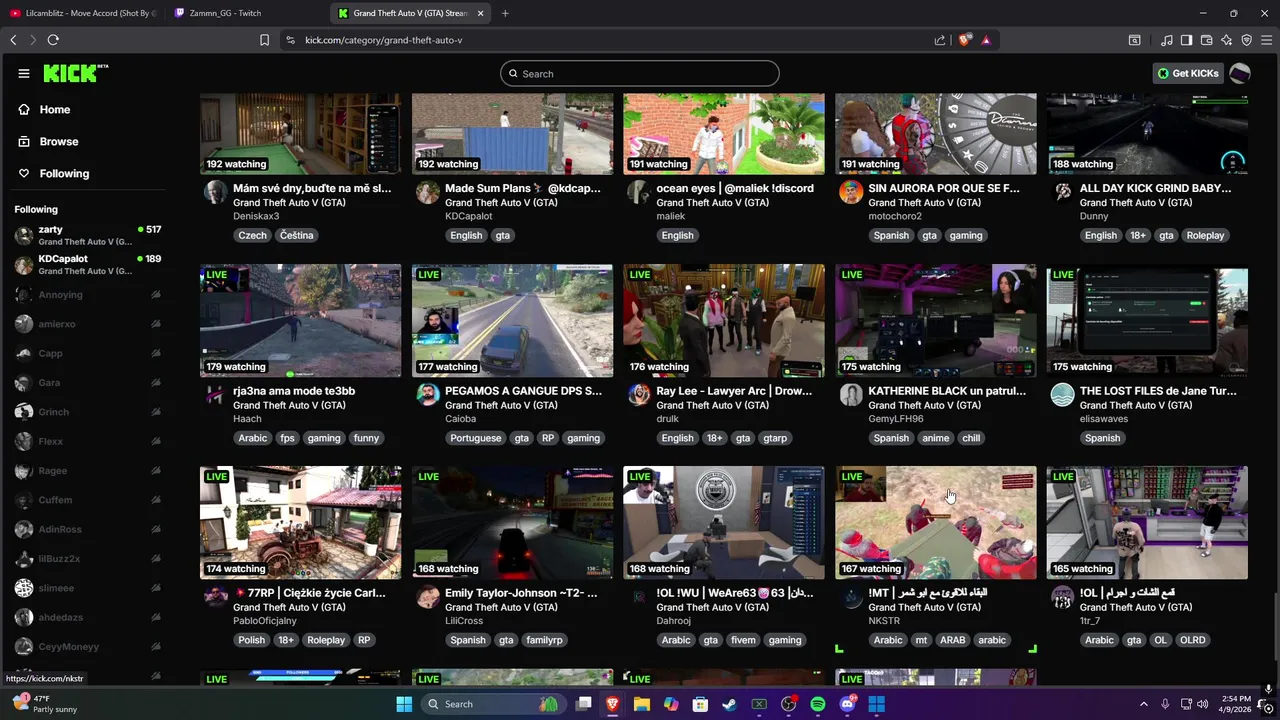Click "ocean eyes | @maliek !discord" title
The height and width of the screenshot is (720, 1280).
(x=735, y=188)
